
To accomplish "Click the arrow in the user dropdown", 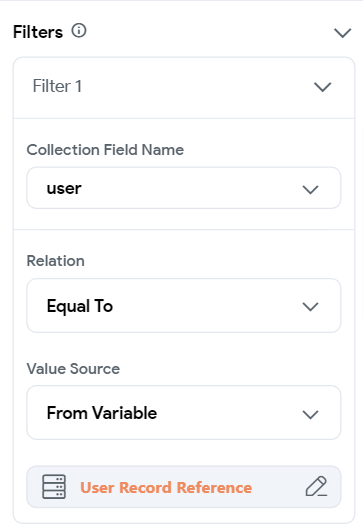I will [310, 189].
